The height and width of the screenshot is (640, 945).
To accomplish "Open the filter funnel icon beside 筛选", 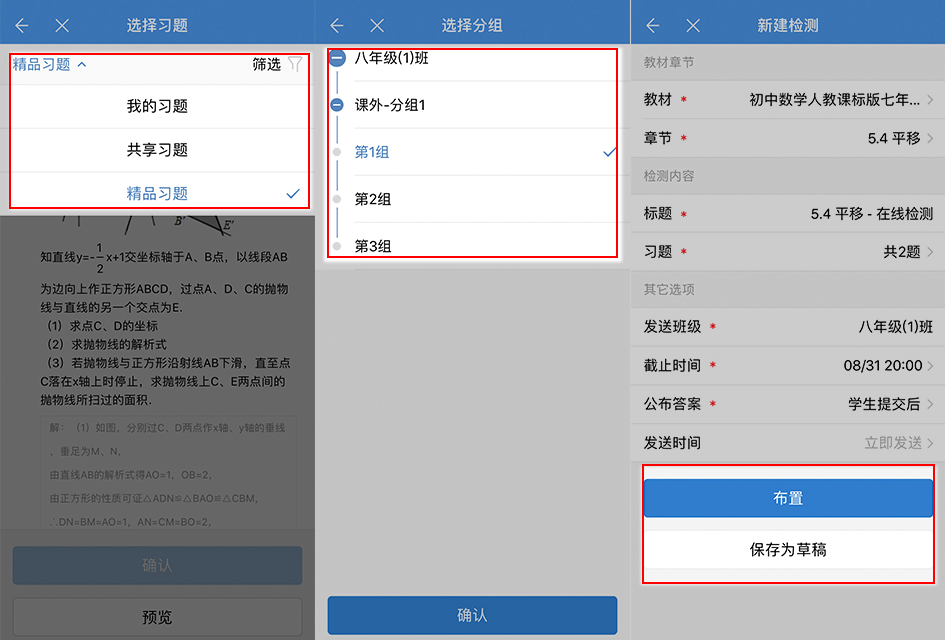I will pyautogui.click(x=293, y=62).
